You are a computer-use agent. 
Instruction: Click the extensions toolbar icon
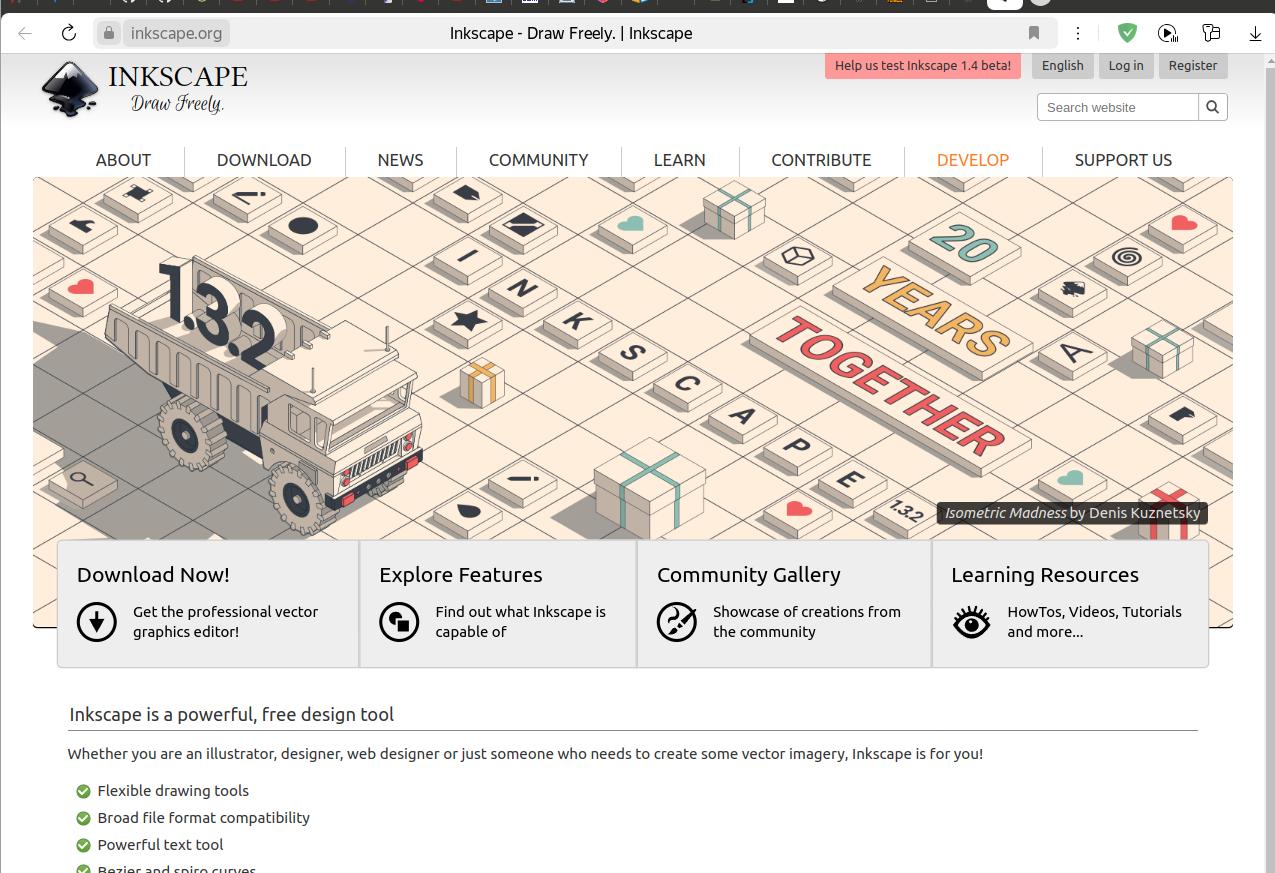[x=1211, y=33]
